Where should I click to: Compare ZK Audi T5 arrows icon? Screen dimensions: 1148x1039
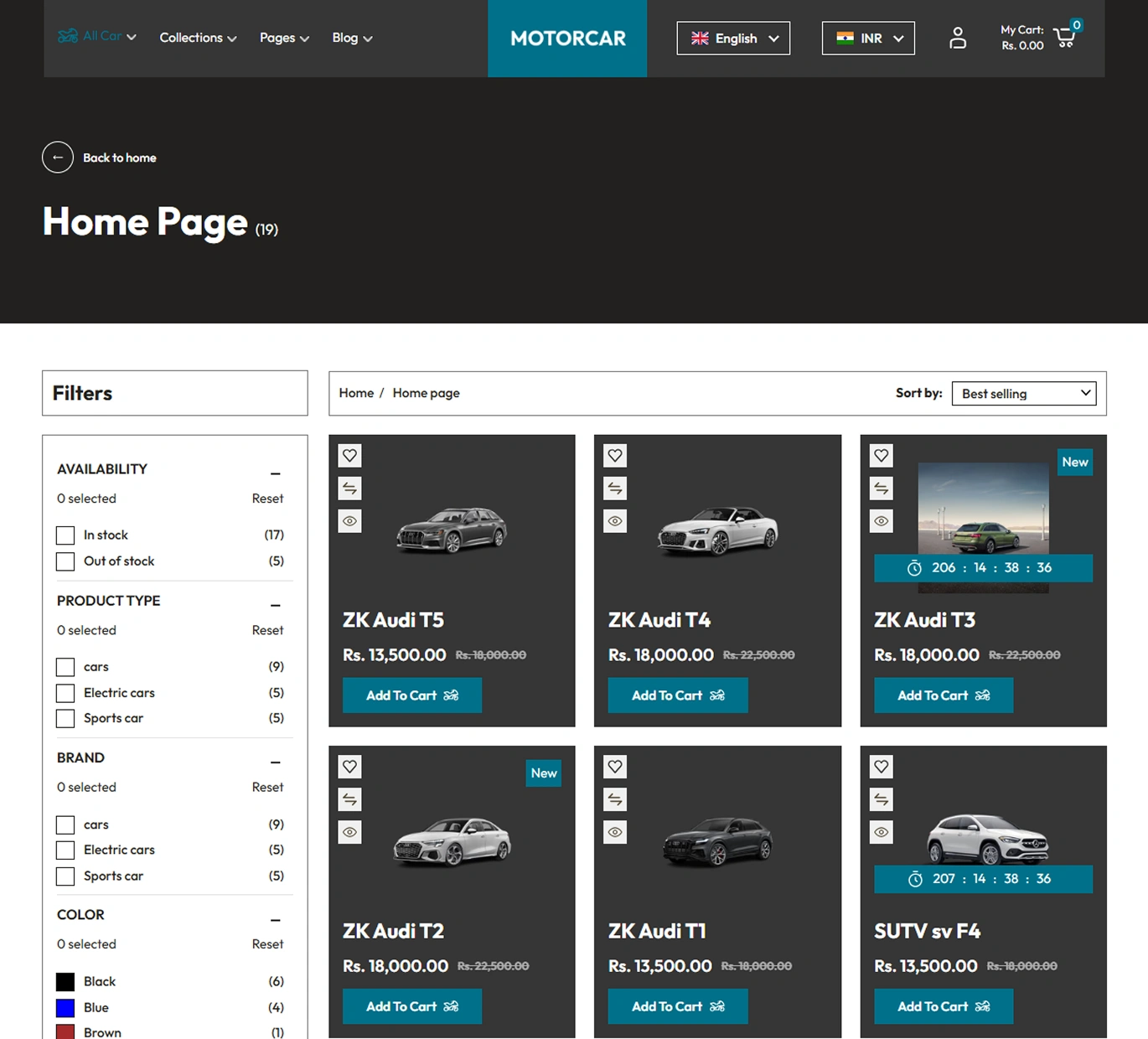pyautogui.click(x=350, y=488)
